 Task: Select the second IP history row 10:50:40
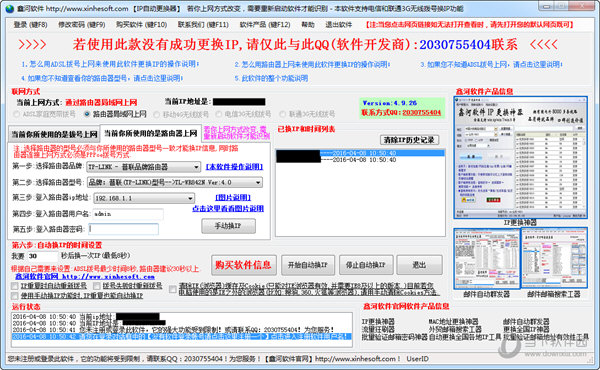click(360, 160)
